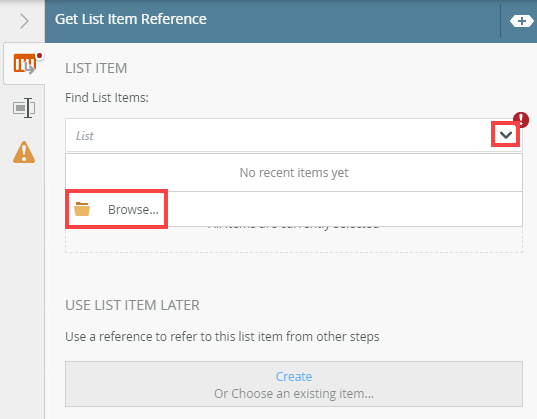Viewport: 537px width, 419px height.
Task: Click the LIST ITEM section heading
Action: [x=96, y=68]
